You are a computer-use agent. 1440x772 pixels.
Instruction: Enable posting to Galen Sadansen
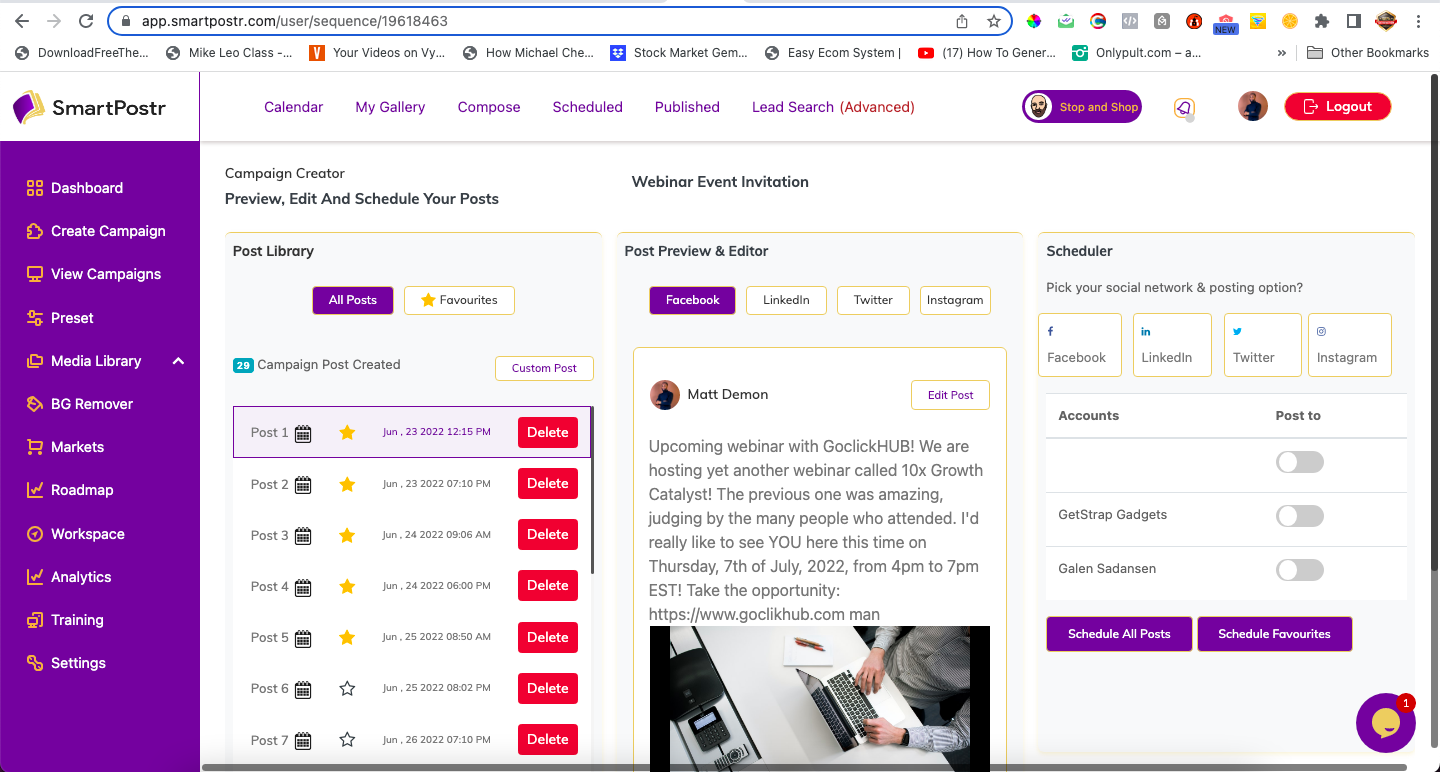pos(1300,570)
